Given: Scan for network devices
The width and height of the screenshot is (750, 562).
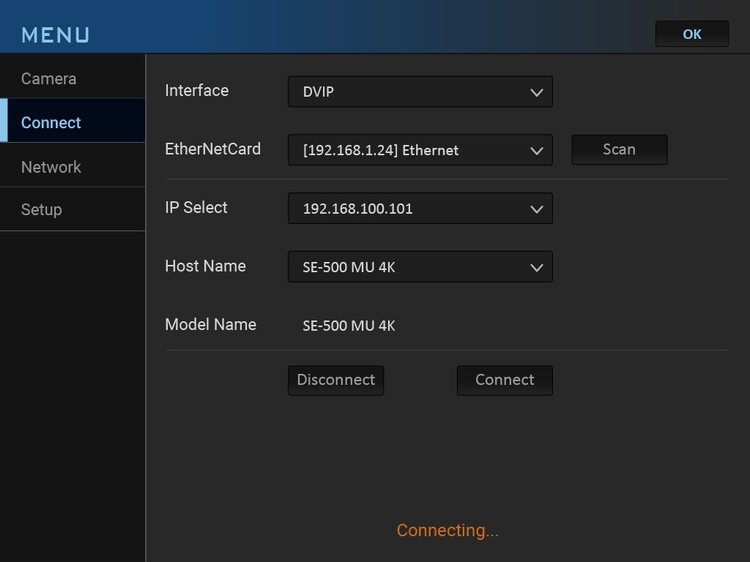Looking at the screenshot, I should click(x=619, y=149).
